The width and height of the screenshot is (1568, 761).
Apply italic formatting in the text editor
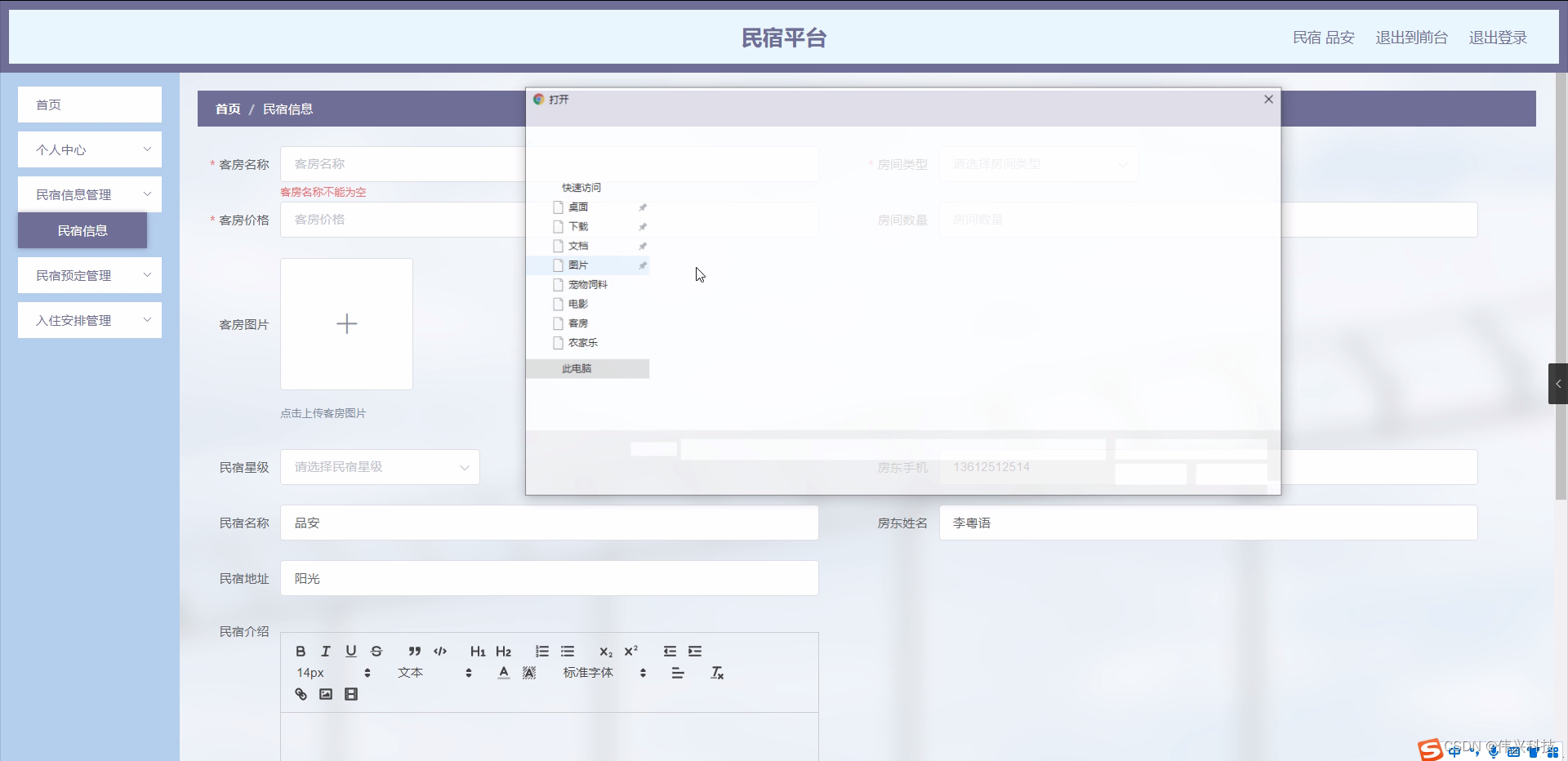[325, 651]
